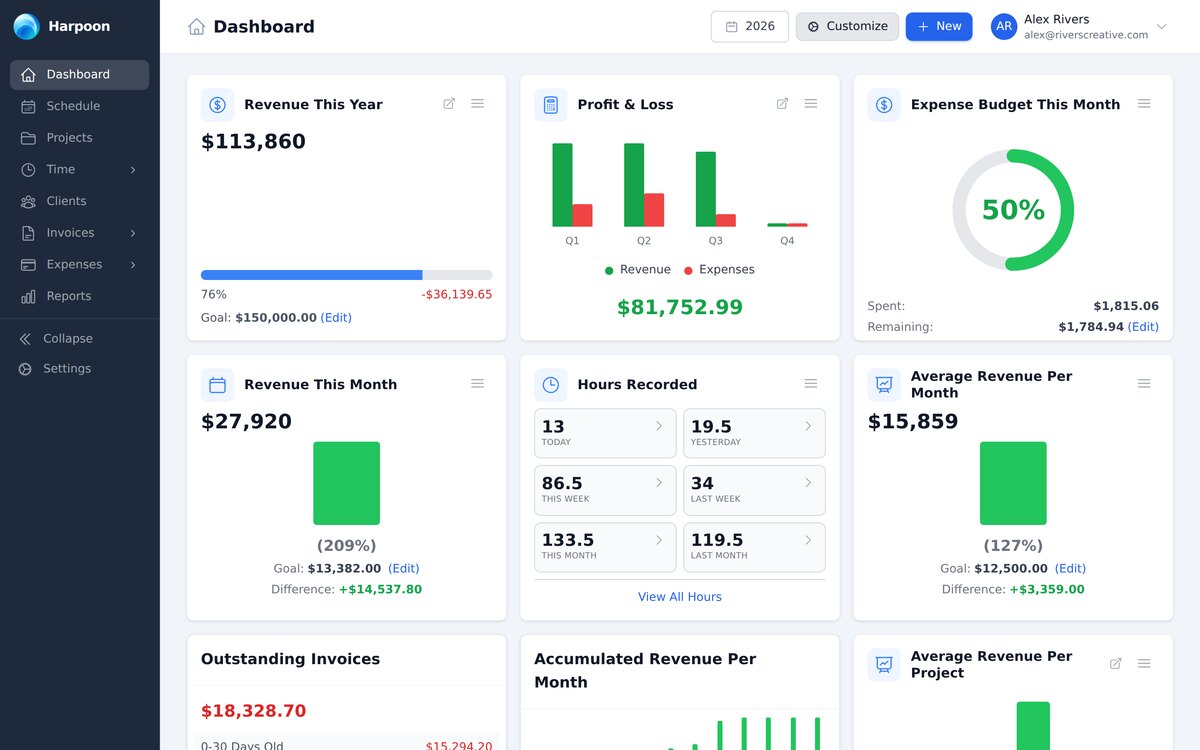Click the Harpoon logo icon

coord(27,27)
